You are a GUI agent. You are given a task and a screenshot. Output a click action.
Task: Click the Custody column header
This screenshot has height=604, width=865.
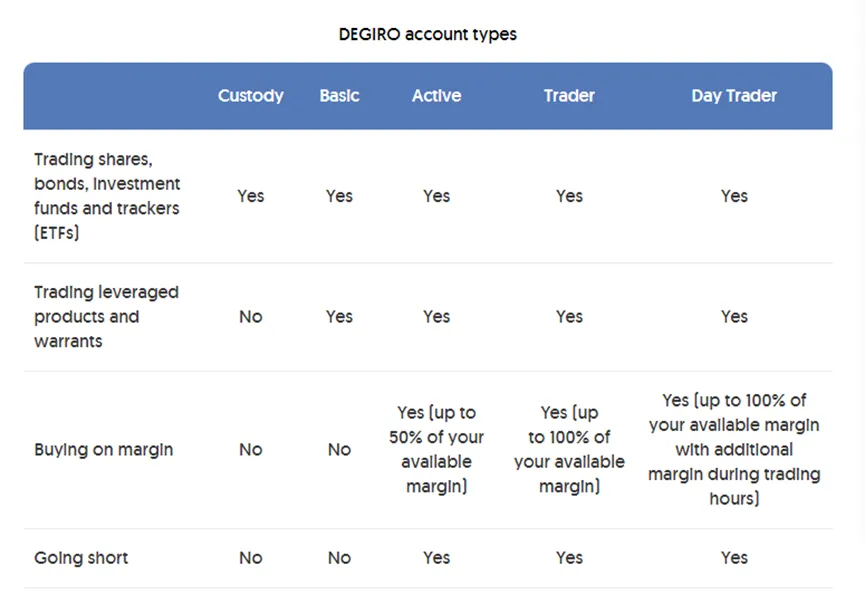point(250,96)
